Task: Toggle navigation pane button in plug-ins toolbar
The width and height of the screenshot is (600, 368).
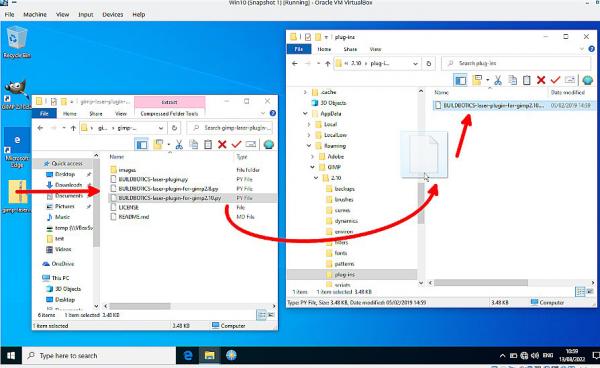Action: [x=460, y=80]
